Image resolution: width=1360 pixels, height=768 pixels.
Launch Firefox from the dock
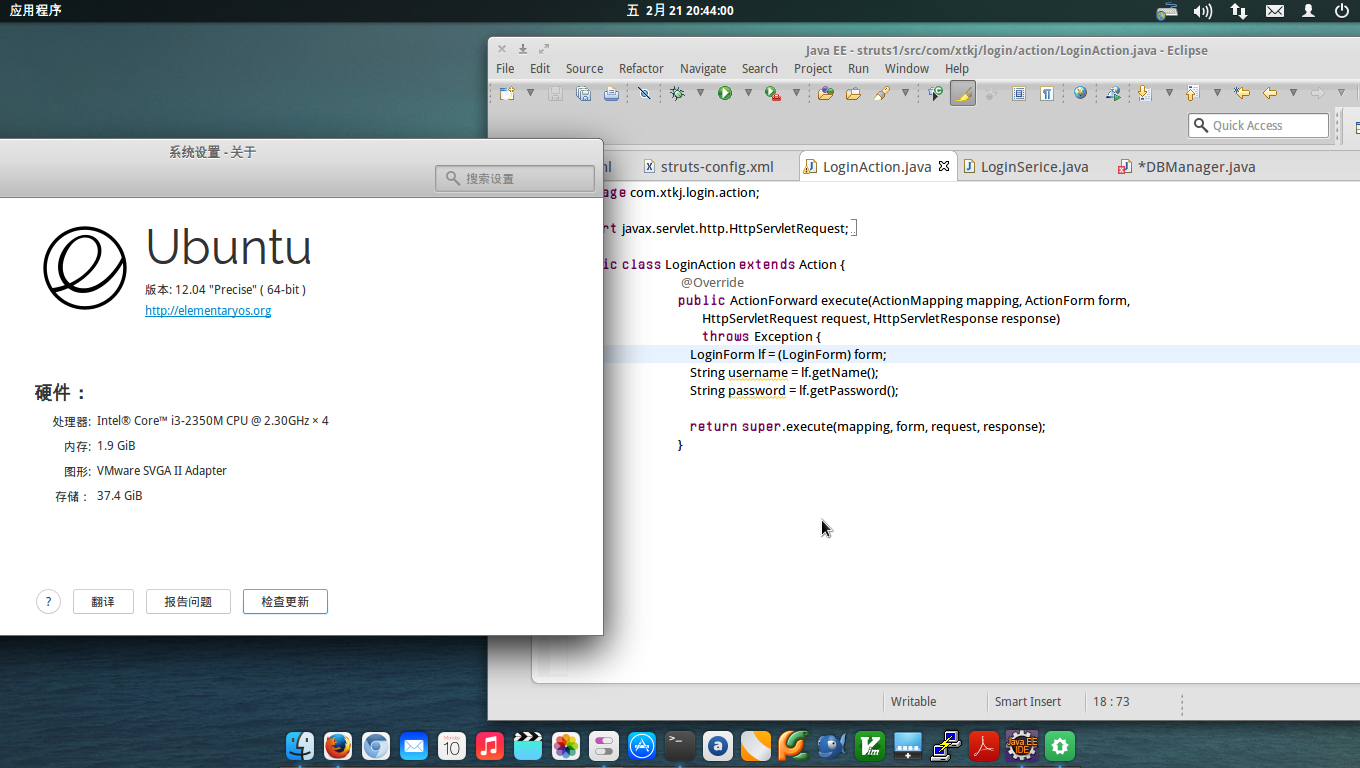(x=338, y=745)
